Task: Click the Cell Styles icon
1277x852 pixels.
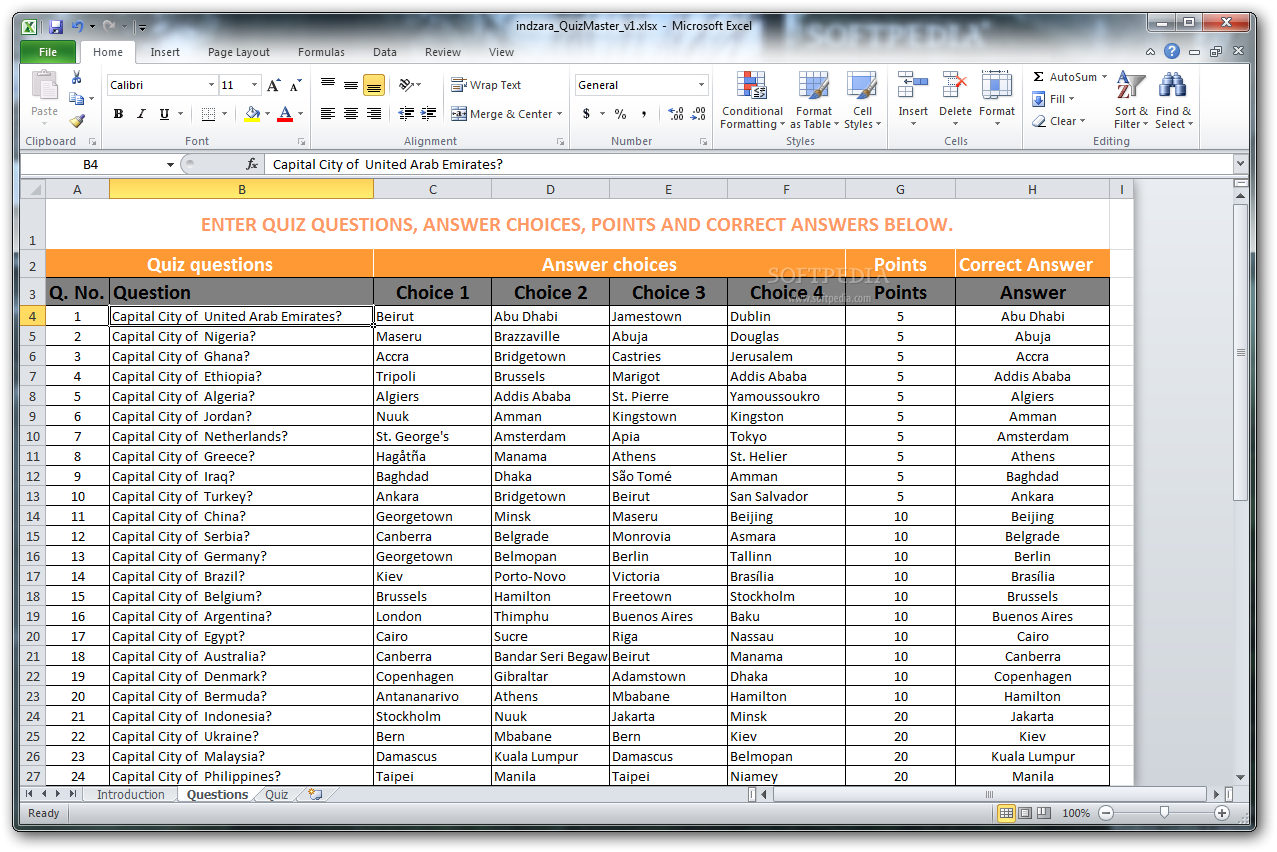Action: tap(862, 86)
